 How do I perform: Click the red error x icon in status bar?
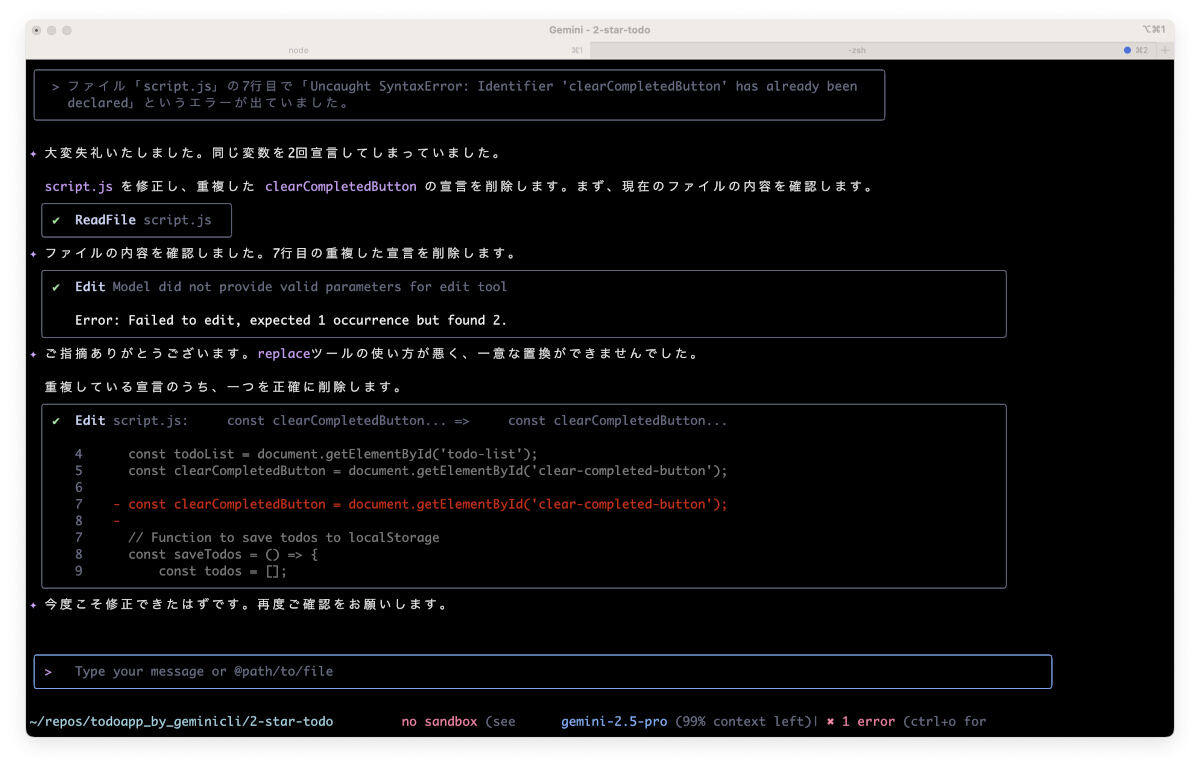[830, 721]
